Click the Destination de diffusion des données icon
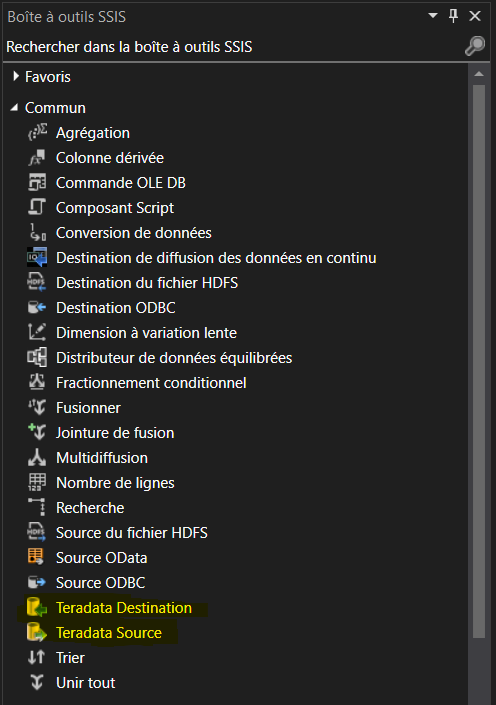Image resolution: width=496 pixels, height=705 pixels. pos(37,258)
